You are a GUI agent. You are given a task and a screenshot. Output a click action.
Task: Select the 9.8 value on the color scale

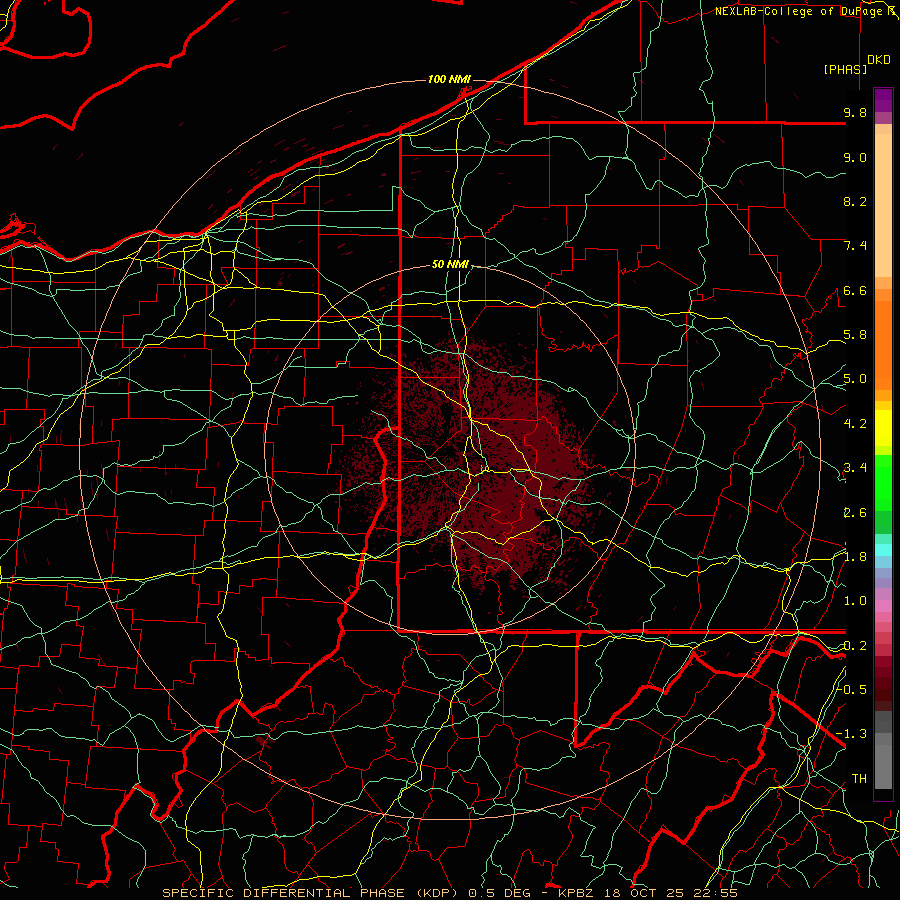coord(855,112)
